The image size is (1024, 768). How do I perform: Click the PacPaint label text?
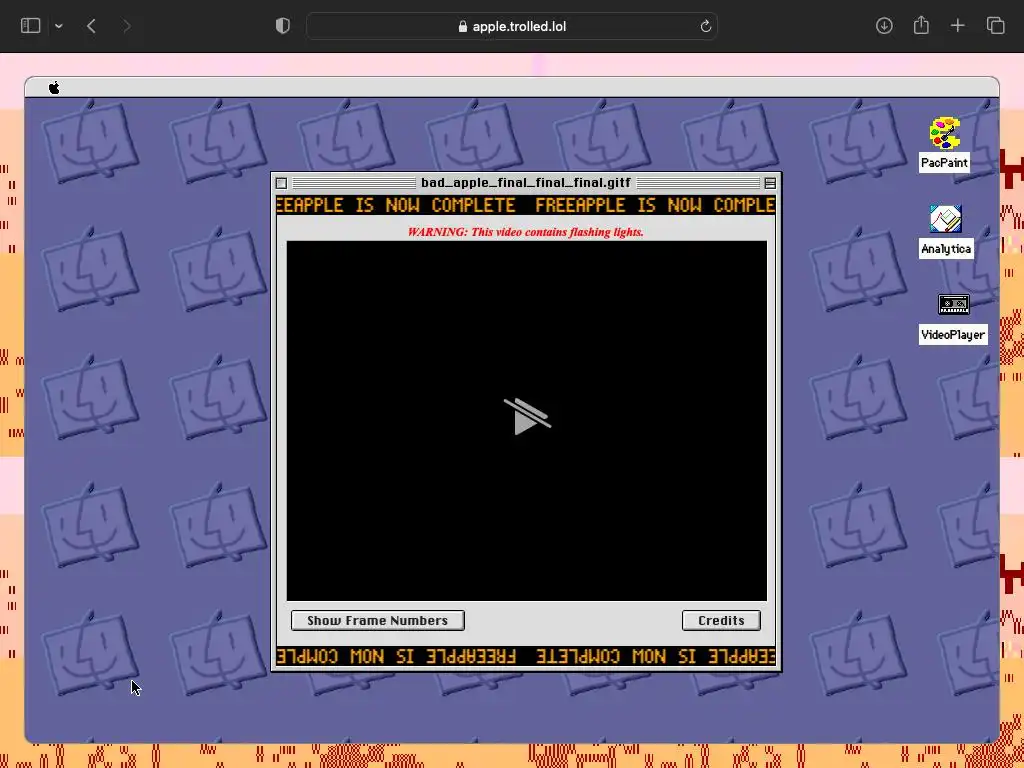[944, 163]
